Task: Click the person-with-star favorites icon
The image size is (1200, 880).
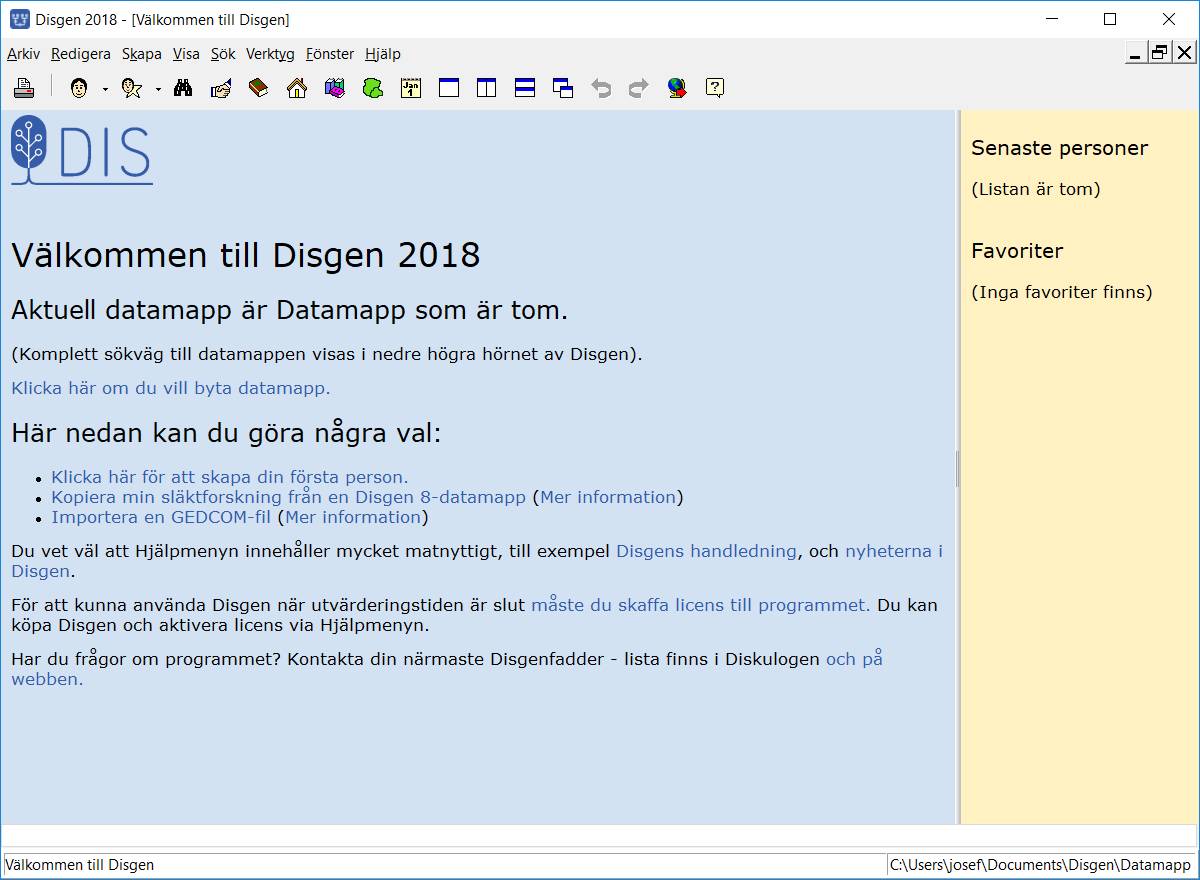Action: coord(132,88)
